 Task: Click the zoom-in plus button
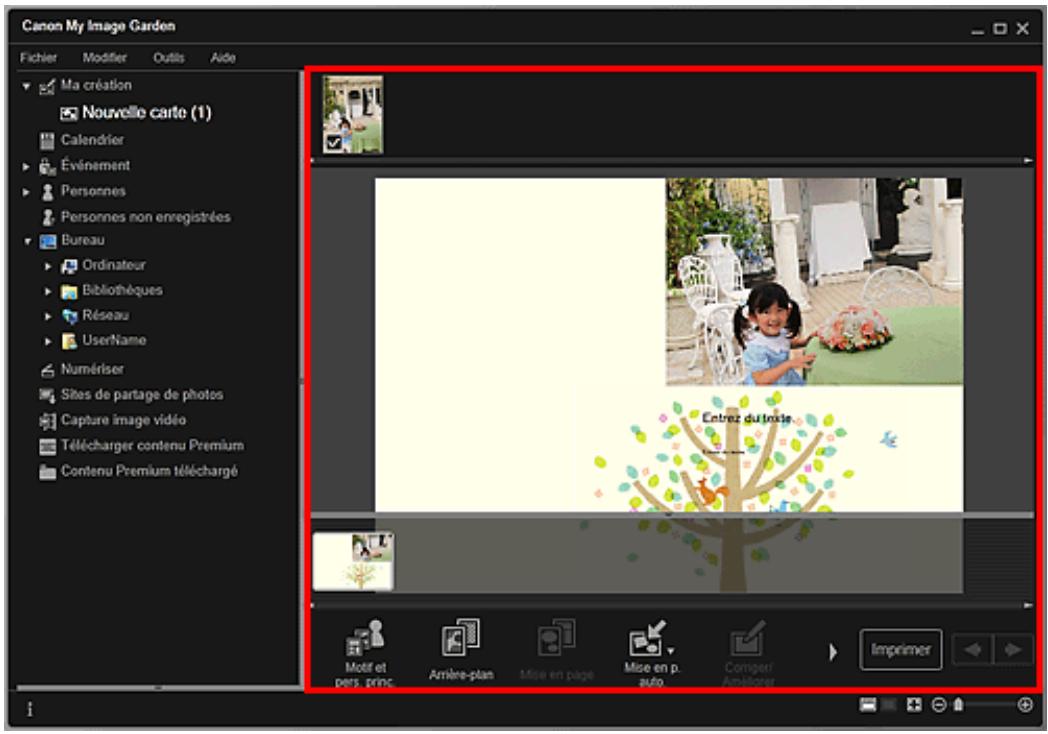1025,705
